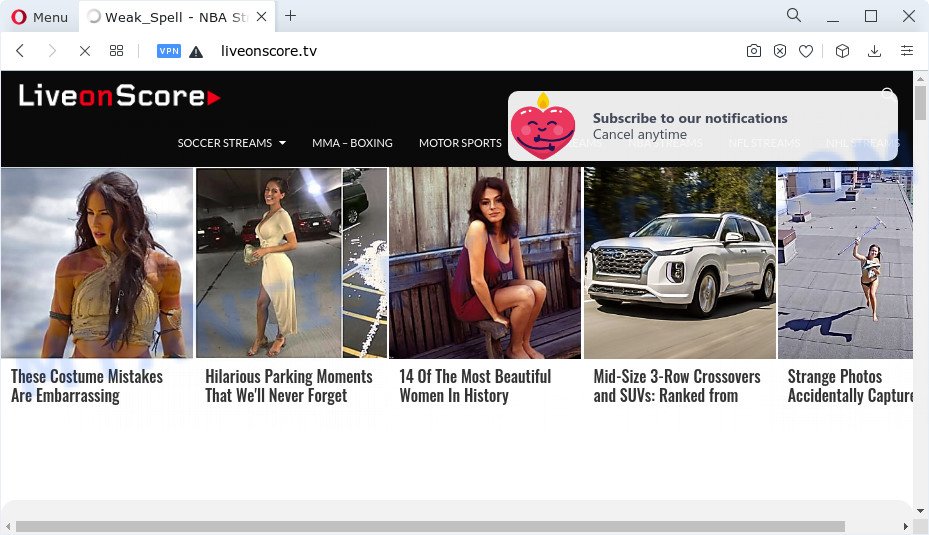Open the downloads icon
929x535 pixels.
pos(874,51)
